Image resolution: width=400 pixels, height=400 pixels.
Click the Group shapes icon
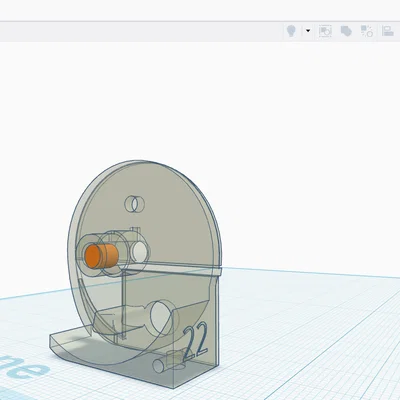coord(346,31)
